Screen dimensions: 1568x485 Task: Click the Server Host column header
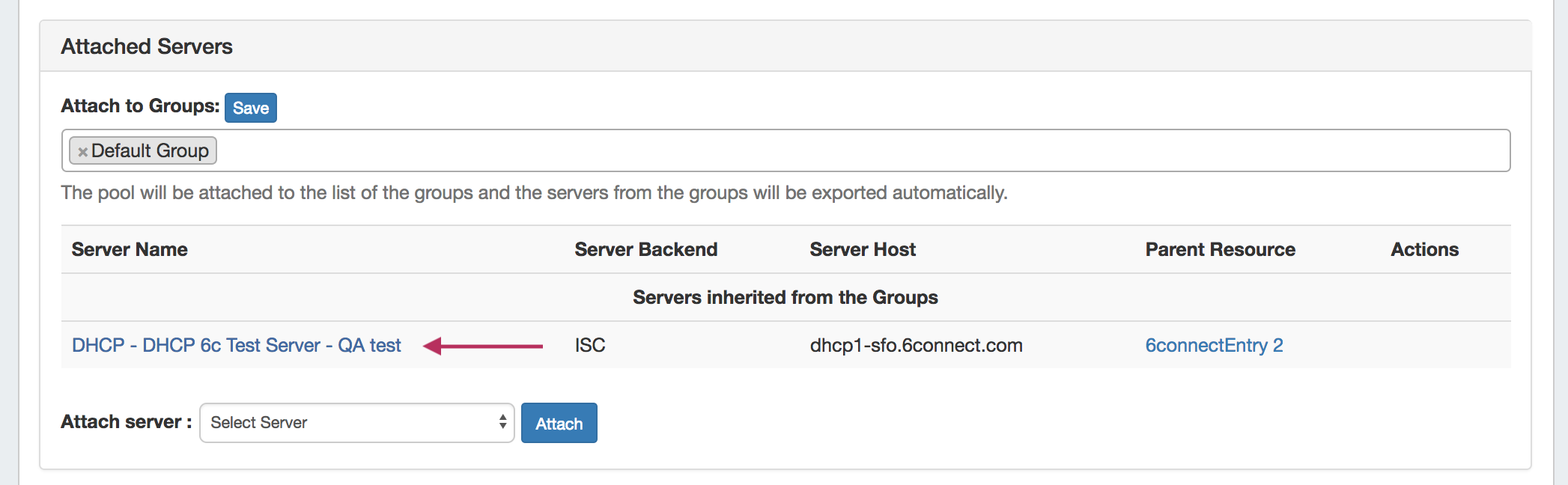click(x=863, y=250)
